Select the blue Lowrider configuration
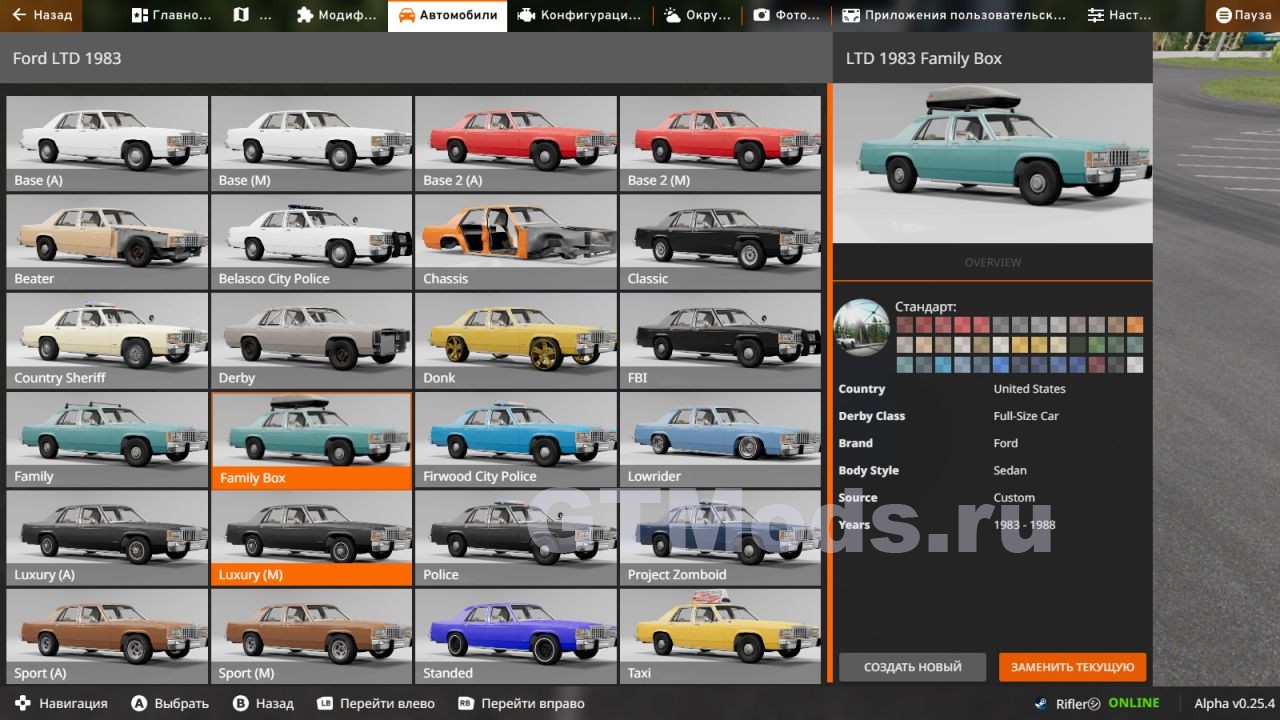This screenshot has height=720, width=1280. pyautogui.click(x=720, y=439)
